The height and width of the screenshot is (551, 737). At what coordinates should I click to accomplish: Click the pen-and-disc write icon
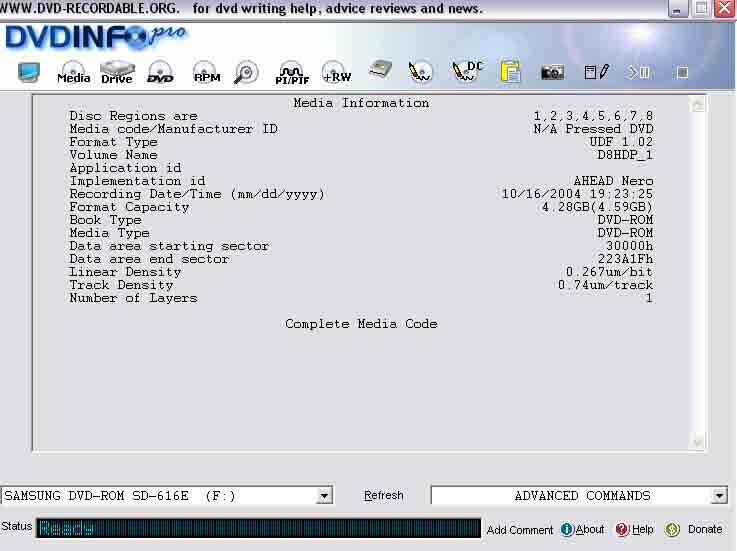click(420, 72)
